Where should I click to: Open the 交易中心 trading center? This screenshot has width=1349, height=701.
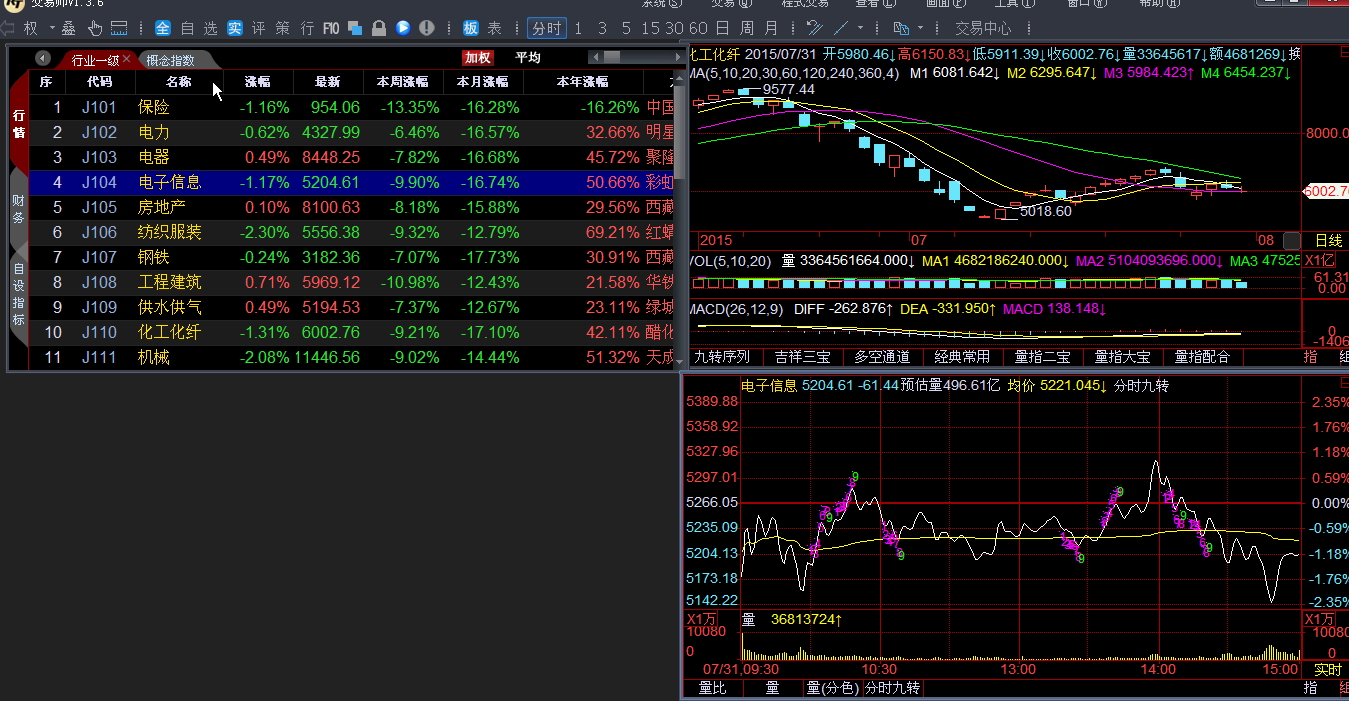coord(983,28)
